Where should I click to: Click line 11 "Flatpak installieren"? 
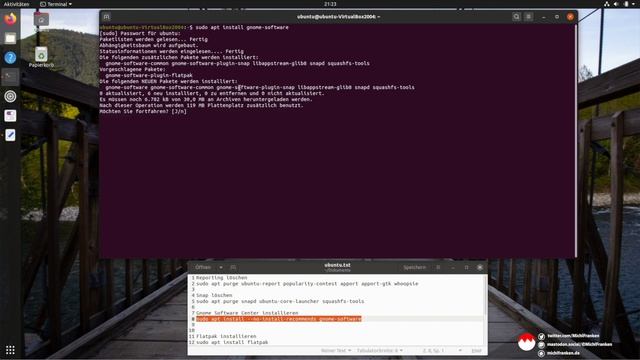(x=226, y=336)
